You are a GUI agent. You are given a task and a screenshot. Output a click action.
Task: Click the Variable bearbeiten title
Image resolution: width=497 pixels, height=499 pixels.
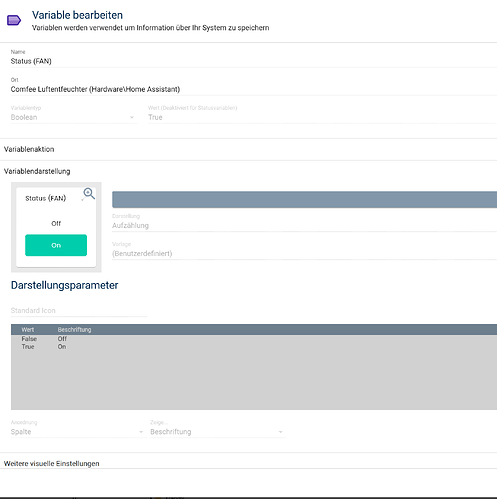point(77,15)
